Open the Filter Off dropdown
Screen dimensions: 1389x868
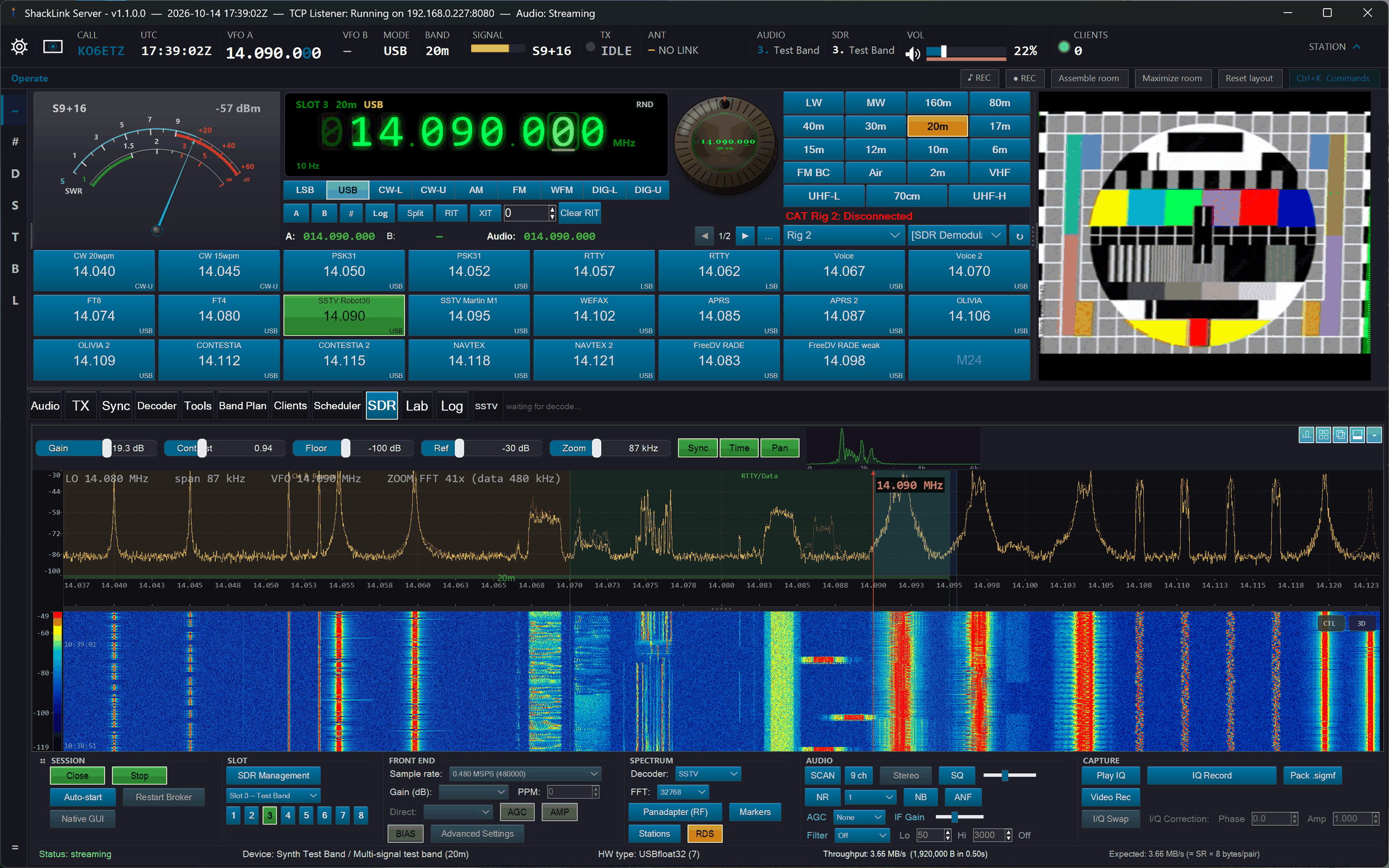pyautogui.click(x=862, y=835)
